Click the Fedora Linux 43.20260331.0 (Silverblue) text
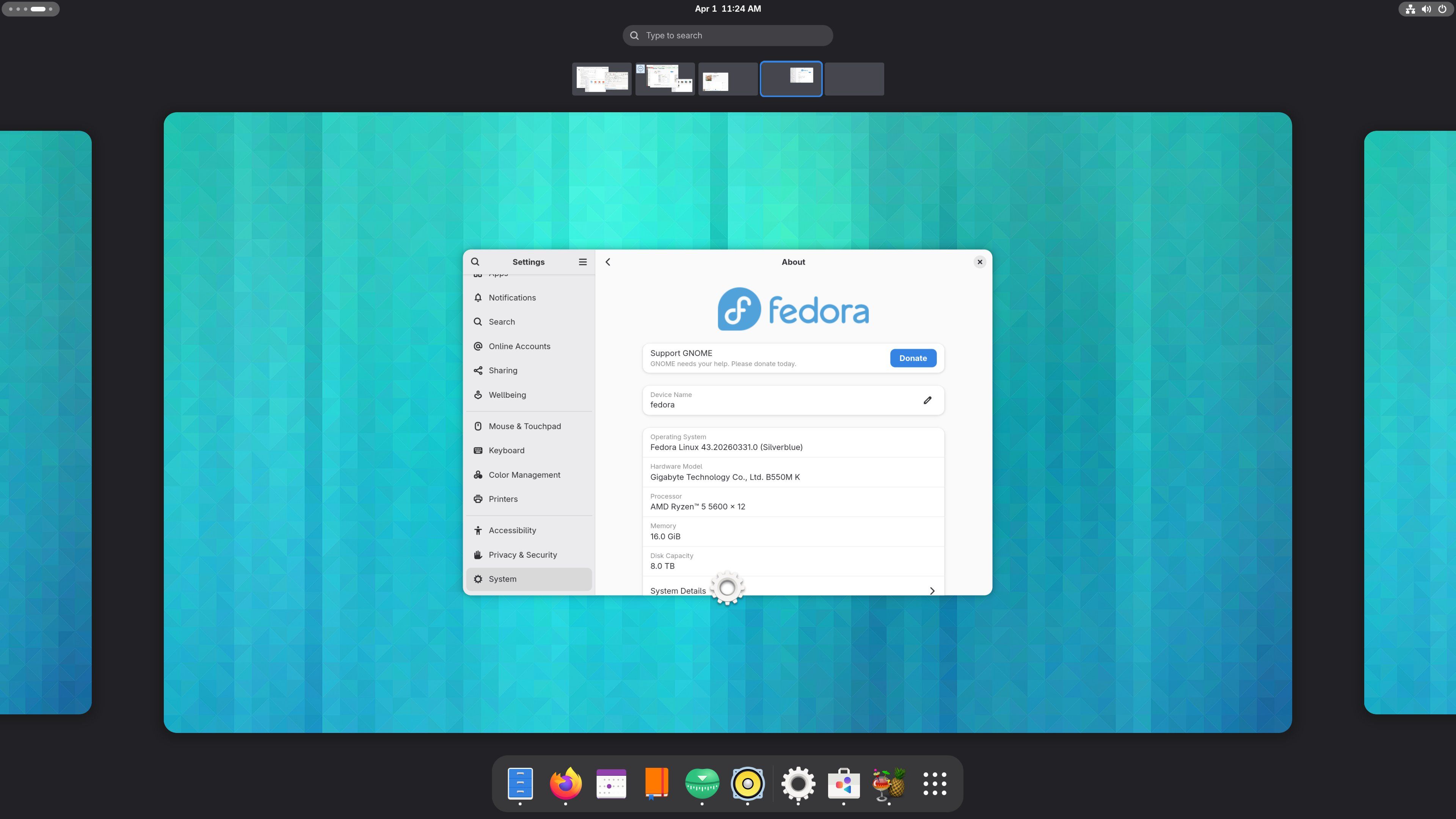The width and height of the screenshot is (1456, 819). [726, 447]
